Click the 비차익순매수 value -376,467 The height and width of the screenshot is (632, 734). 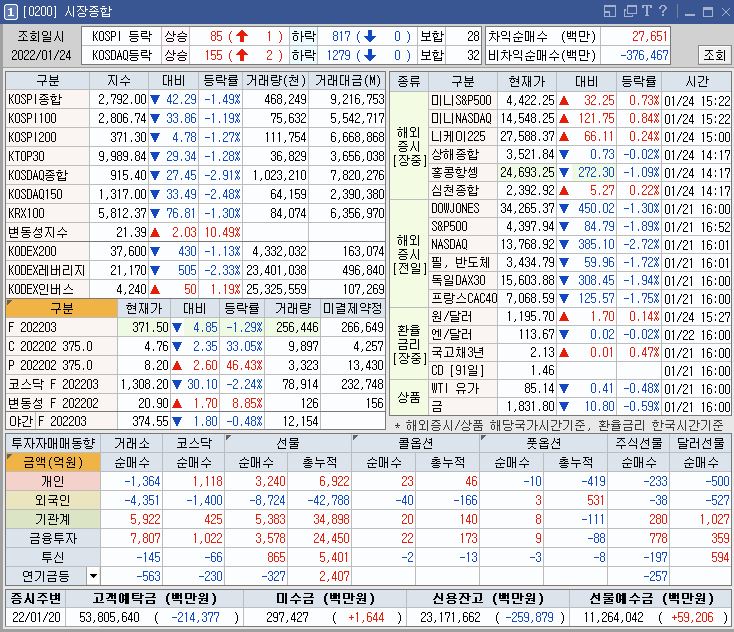(636, 55)
